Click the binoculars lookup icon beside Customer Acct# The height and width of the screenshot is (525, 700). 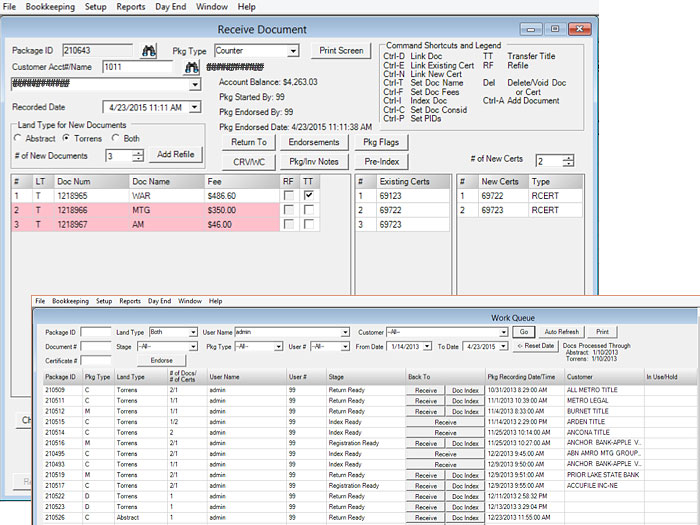(192, 68)
